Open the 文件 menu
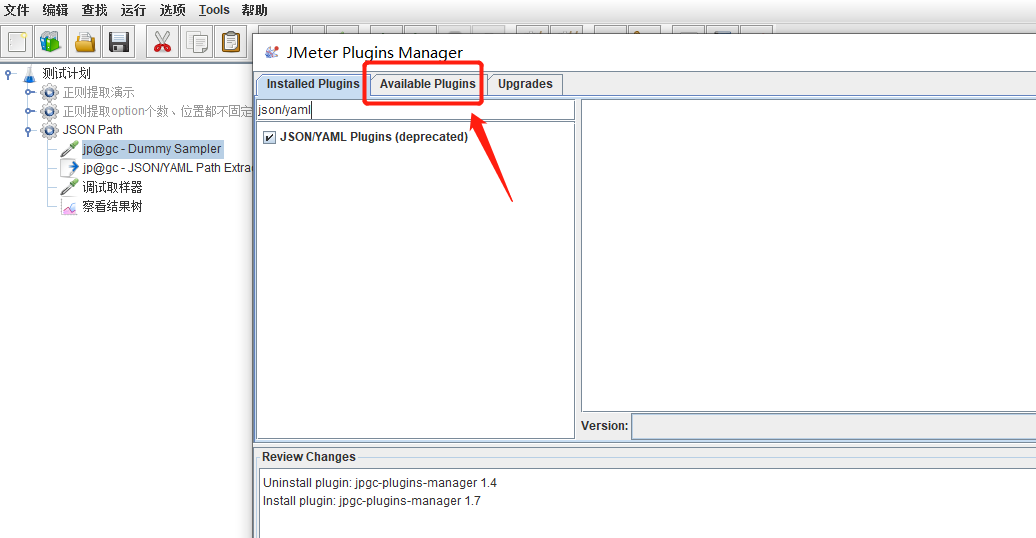This screenshot has width=1036, height=538. (17, 10)
